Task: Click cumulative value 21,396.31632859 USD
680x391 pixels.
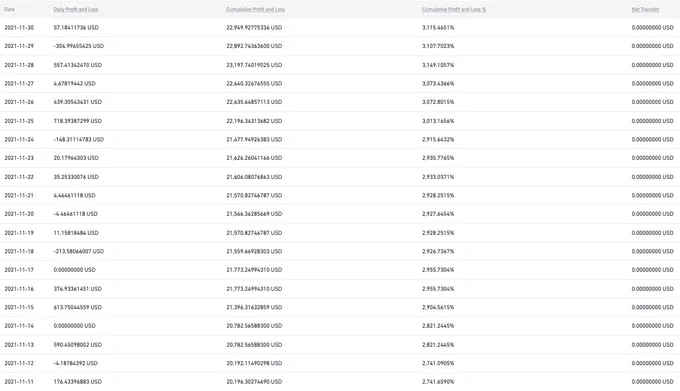Action: [x=254, y=307]
